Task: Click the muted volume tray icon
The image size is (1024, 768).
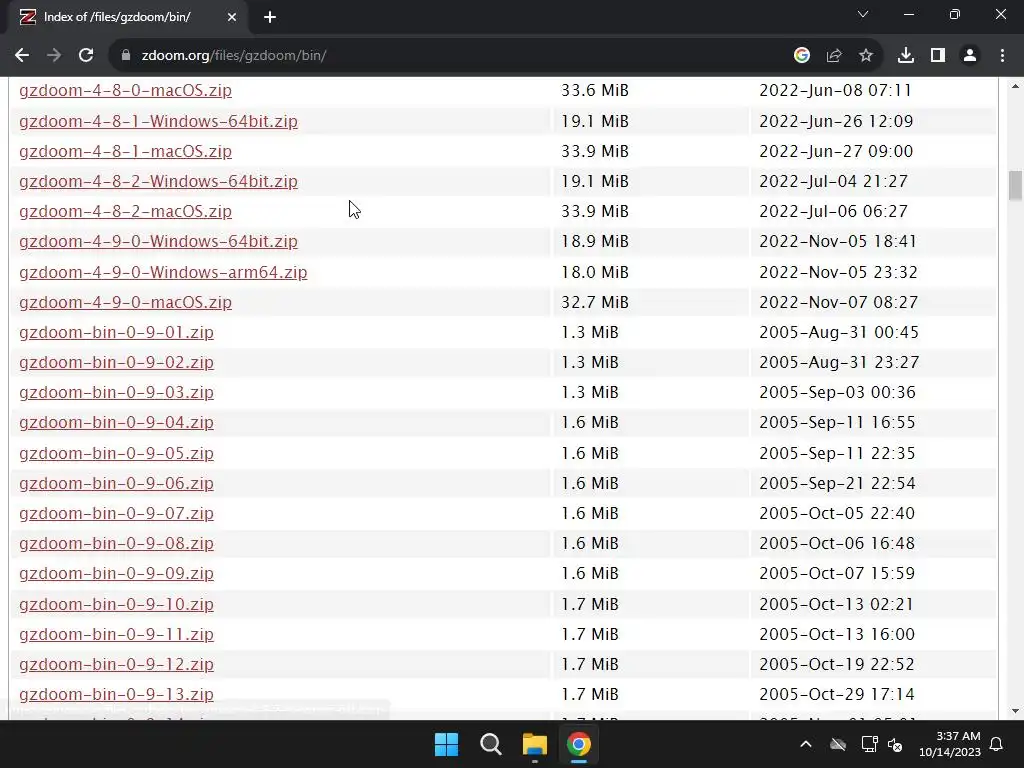Action: [x=895, y=744]
